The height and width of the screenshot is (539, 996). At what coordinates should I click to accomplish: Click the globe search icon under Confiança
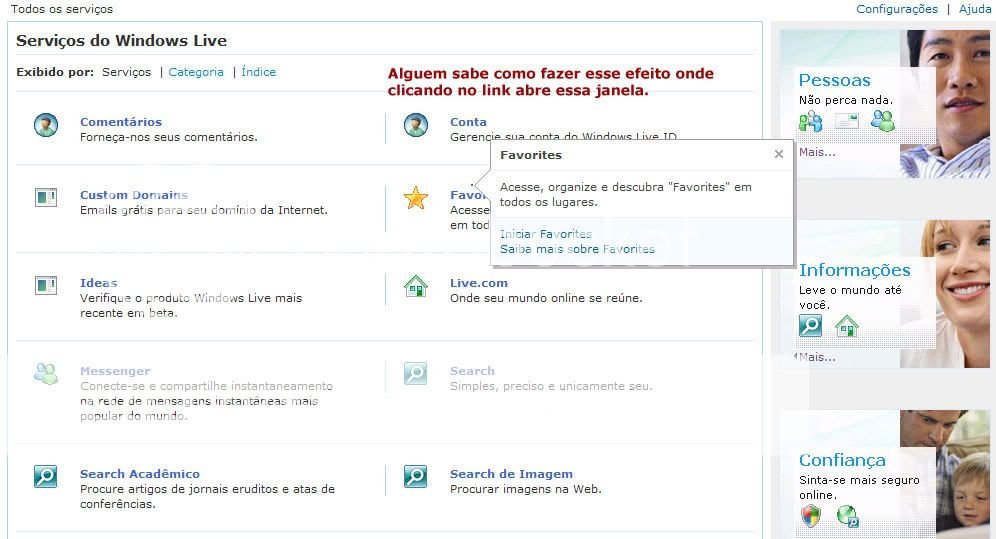click(847, 516)
